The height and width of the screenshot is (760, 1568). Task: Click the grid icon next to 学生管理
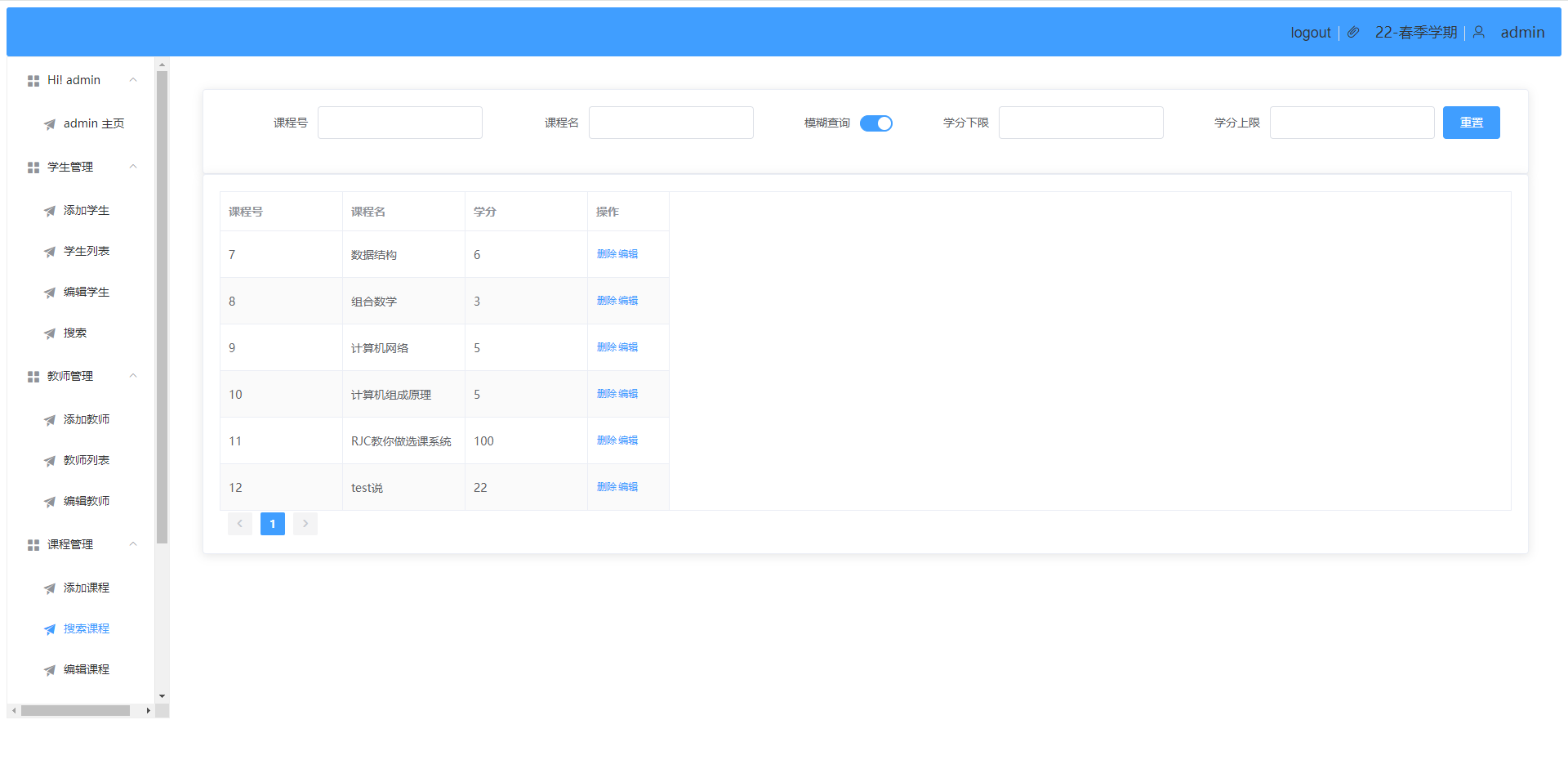pos(33,168)
